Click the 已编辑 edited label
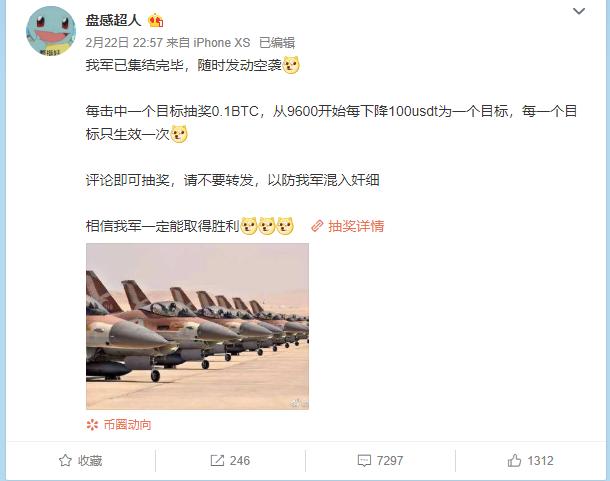 tap(277, 42)
